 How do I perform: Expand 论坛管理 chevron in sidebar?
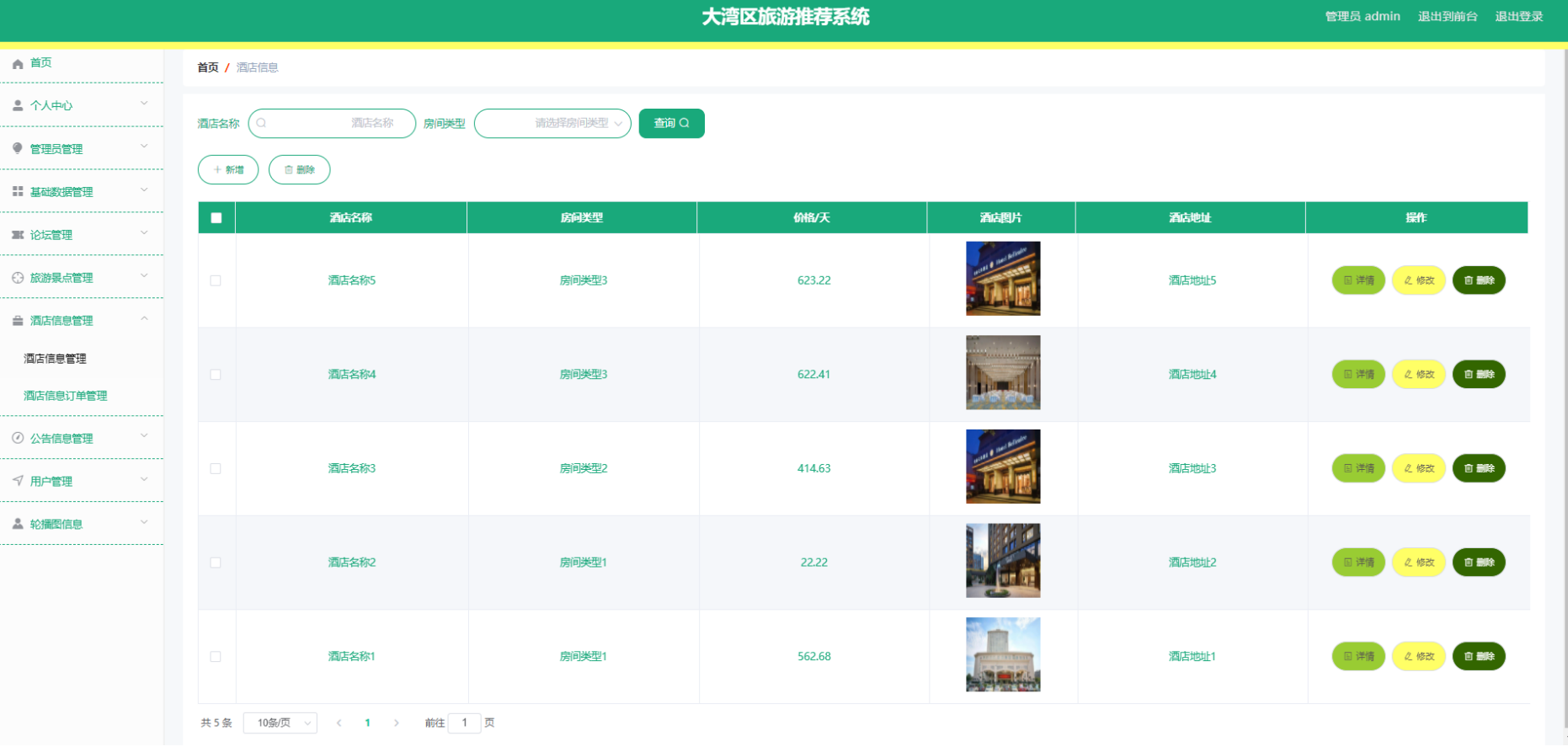pyautogui.click(x=144, y=232)
